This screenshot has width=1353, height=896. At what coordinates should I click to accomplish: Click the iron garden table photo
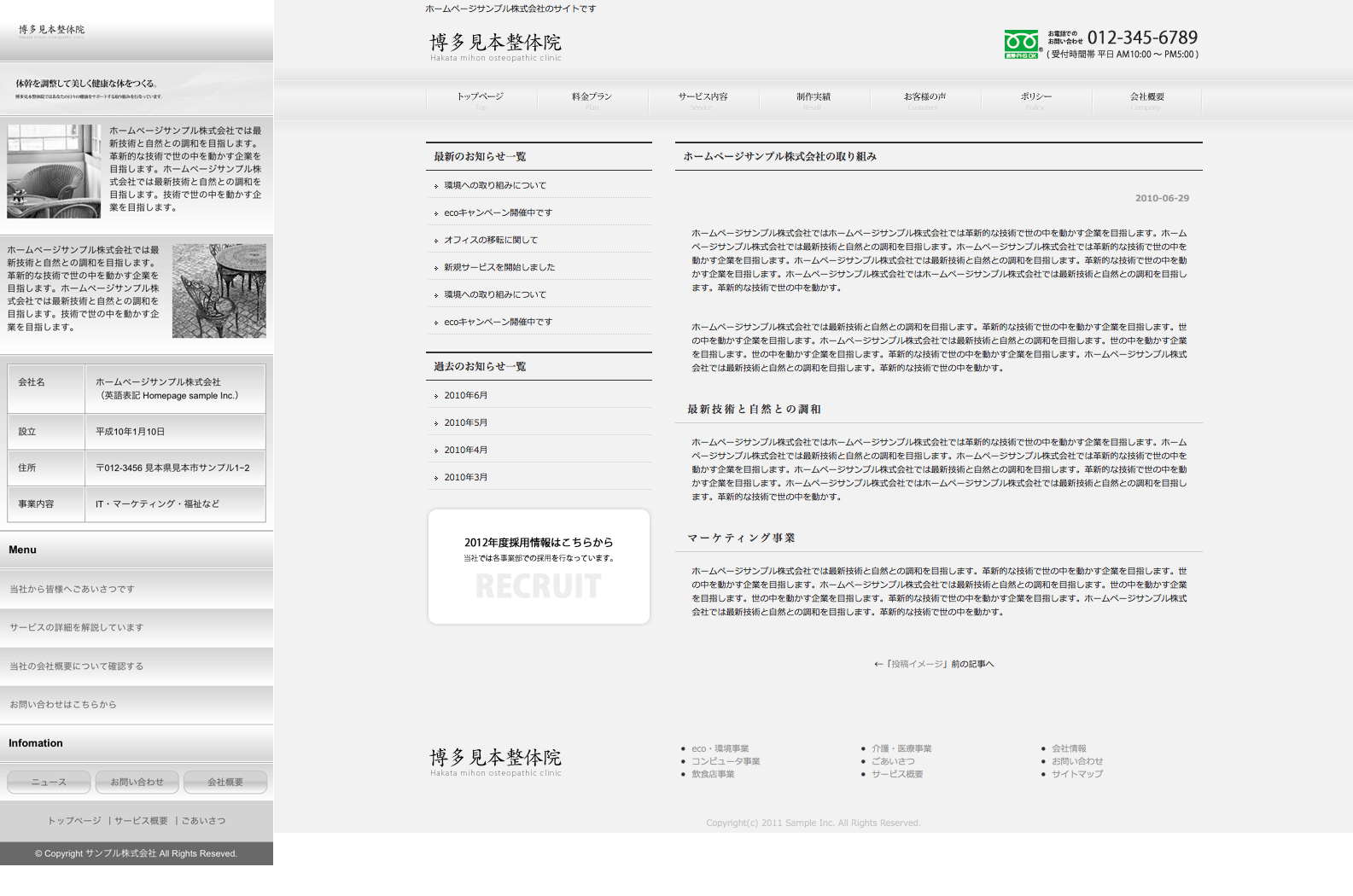[219, 291]
